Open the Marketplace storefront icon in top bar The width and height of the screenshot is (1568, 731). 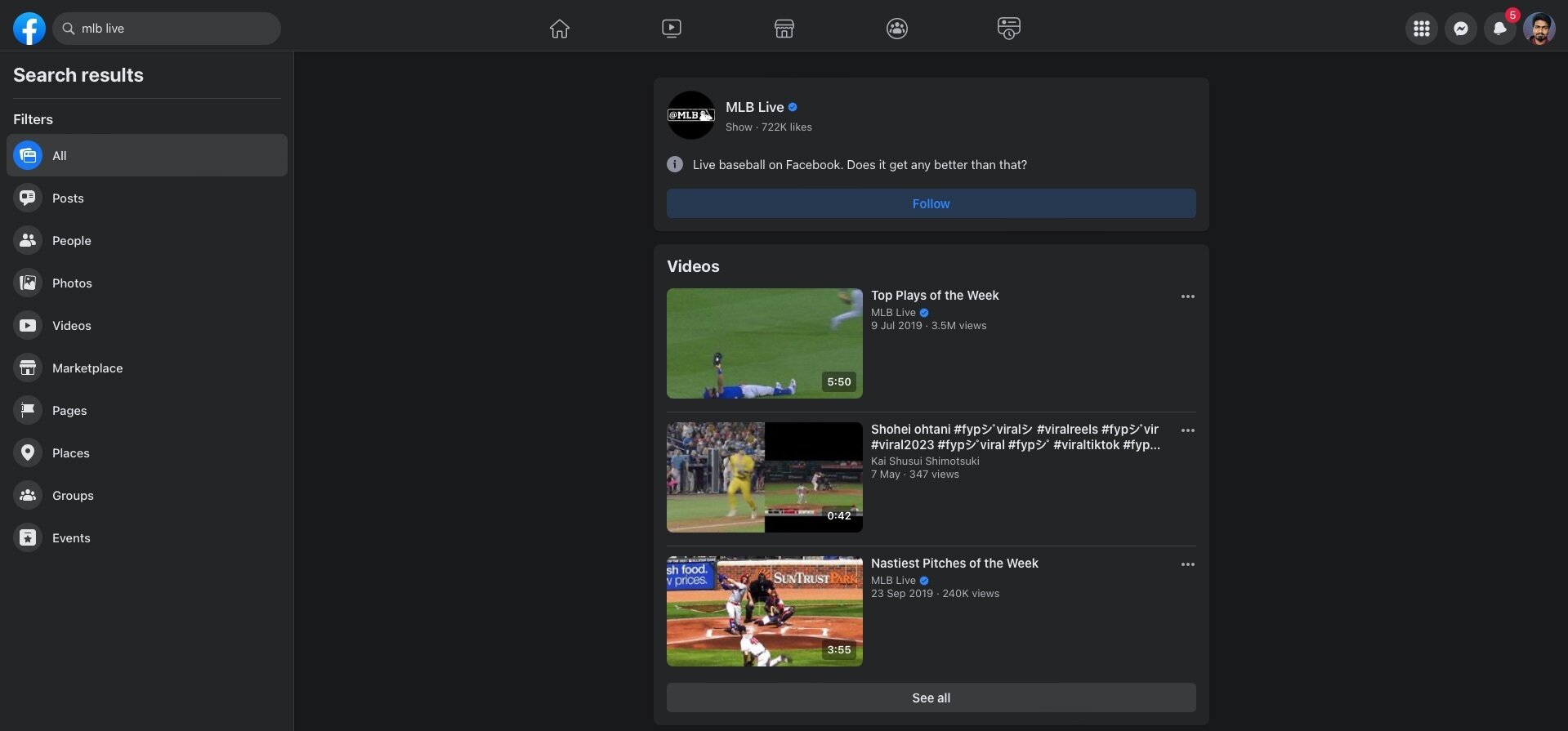(x=784, y=29)
